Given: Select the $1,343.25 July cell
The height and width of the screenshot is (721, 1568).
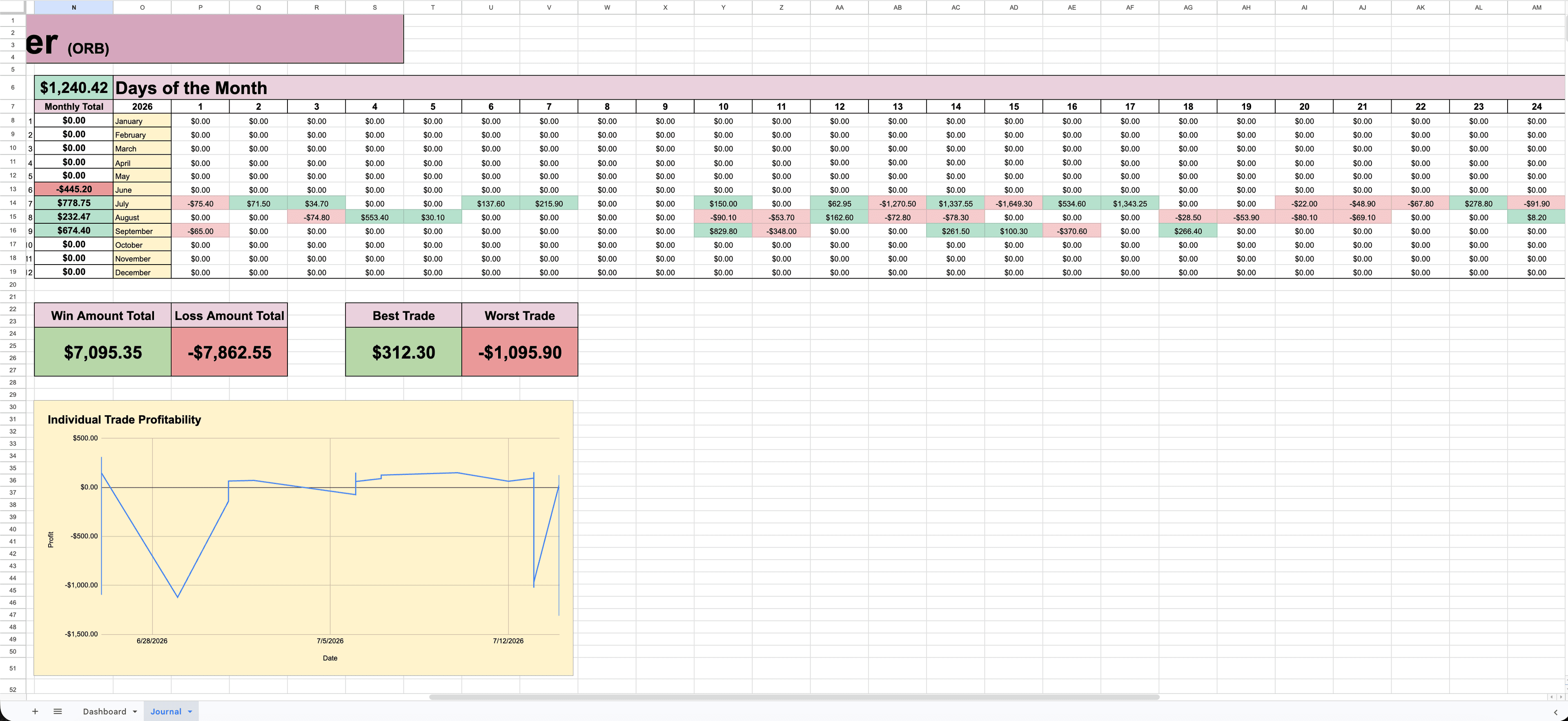Looking at the screenshot, I should click(x=1130, y=204).
